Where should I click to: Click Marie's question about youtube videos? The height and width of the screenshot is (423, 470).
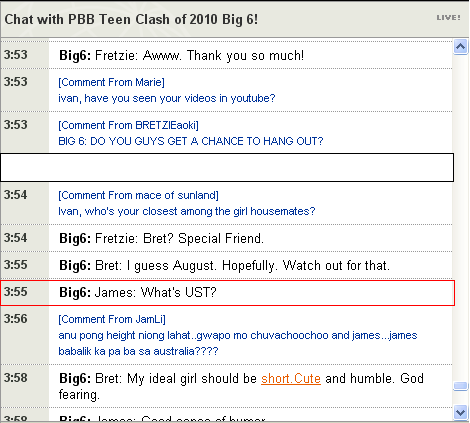click(167, 98)
